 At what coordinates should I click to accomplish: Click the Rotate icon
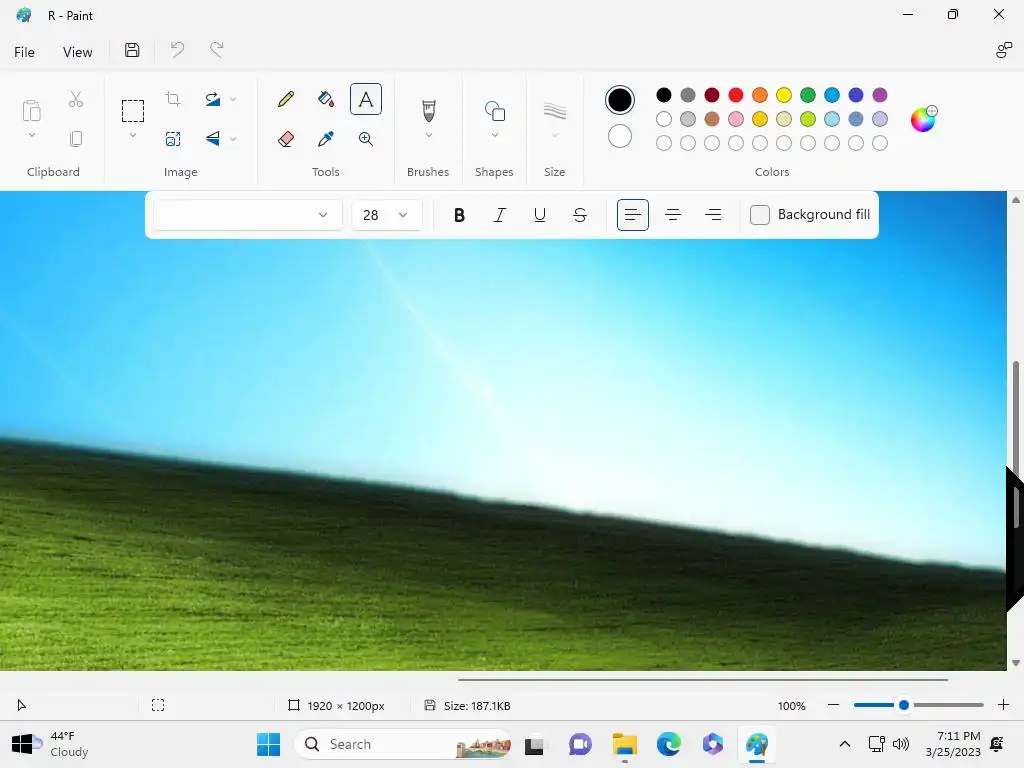coord(212,99)
